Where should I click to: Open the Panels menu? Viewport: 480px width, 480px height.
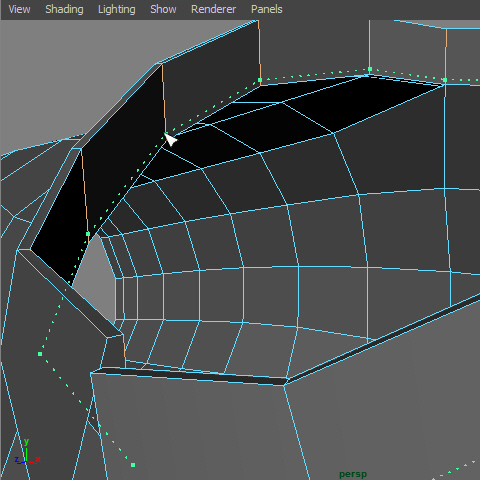267,9
